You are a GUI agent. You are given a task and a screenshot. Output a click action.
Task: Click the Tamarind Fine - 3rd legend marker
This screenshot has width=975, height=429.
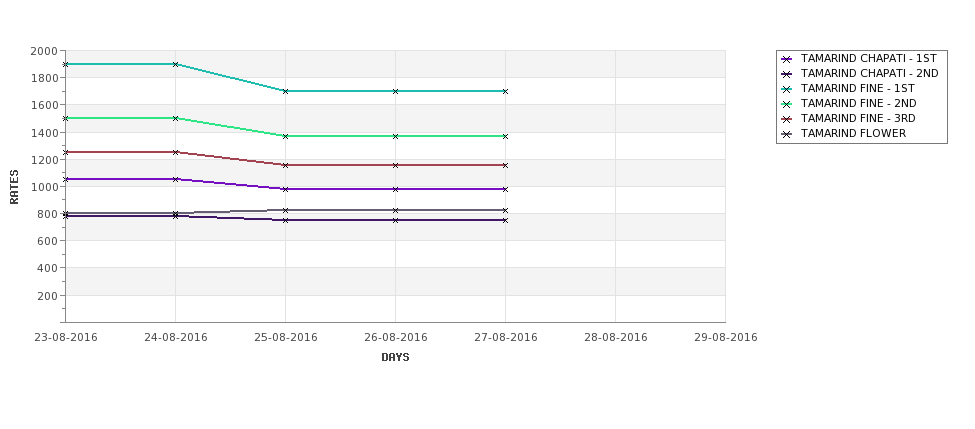click(787, 119)
